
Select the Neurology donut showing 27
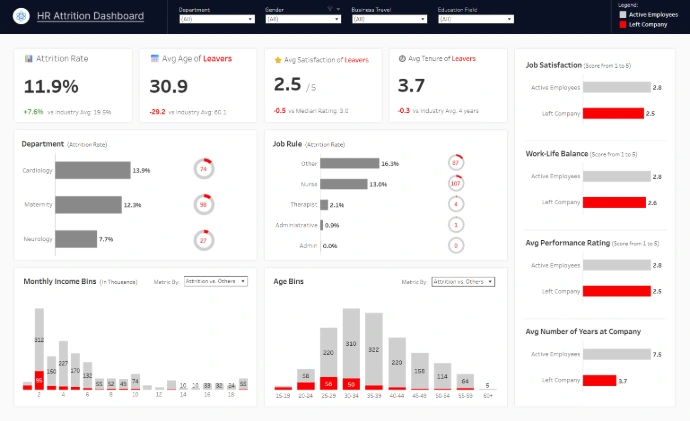[x=203, y=240]
